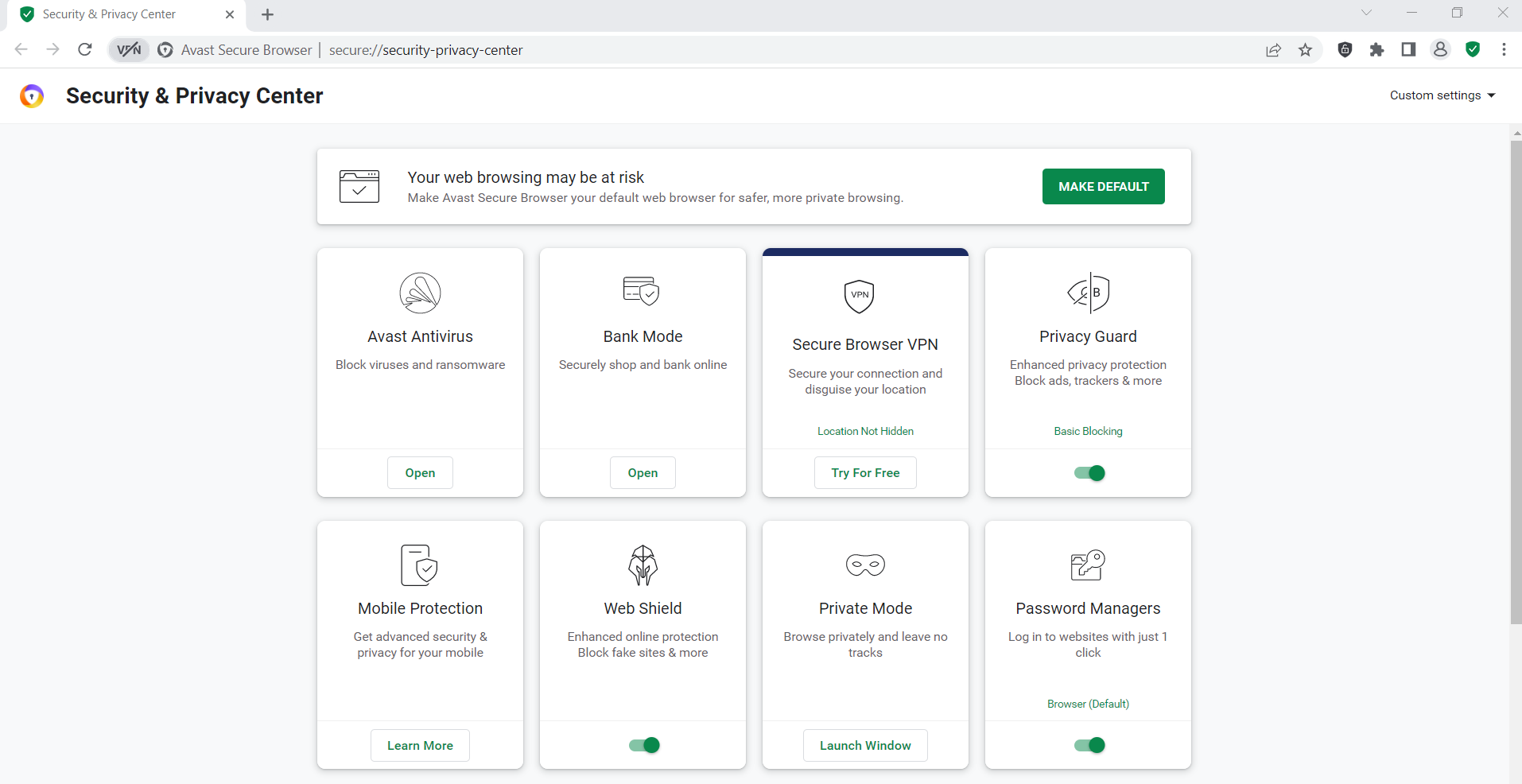Click the Avast site info icon in the address bar

[x=165, y=50]
